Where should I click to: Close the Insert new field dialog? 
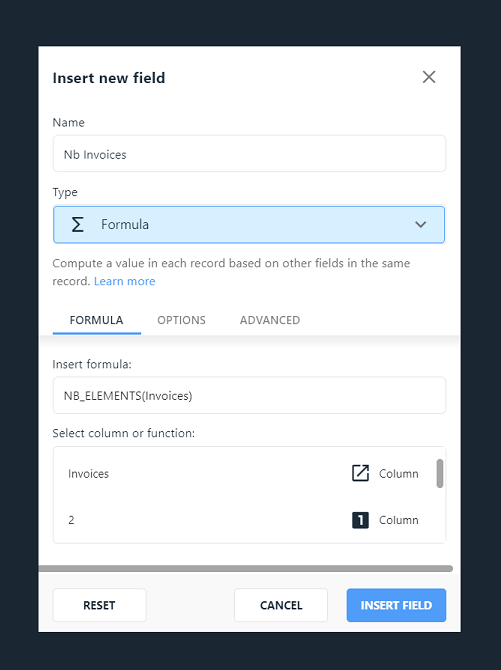click(429, 77)
